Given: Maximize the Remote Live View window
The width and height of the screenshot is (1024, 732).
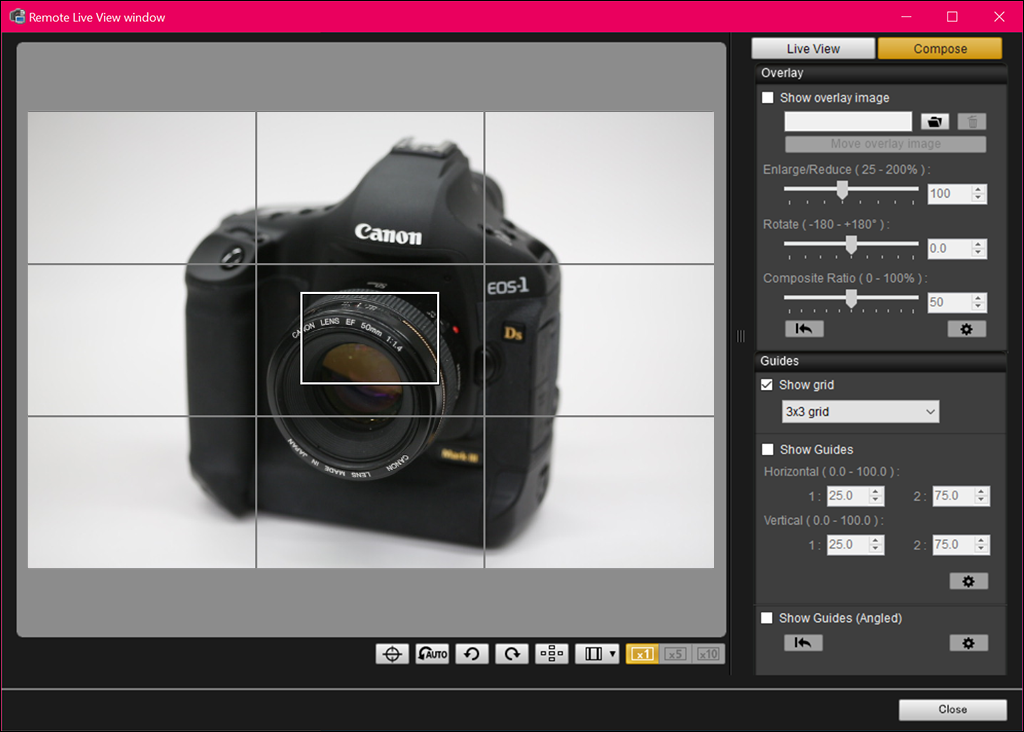Looking at the screenshot, I should coord(952,16).
